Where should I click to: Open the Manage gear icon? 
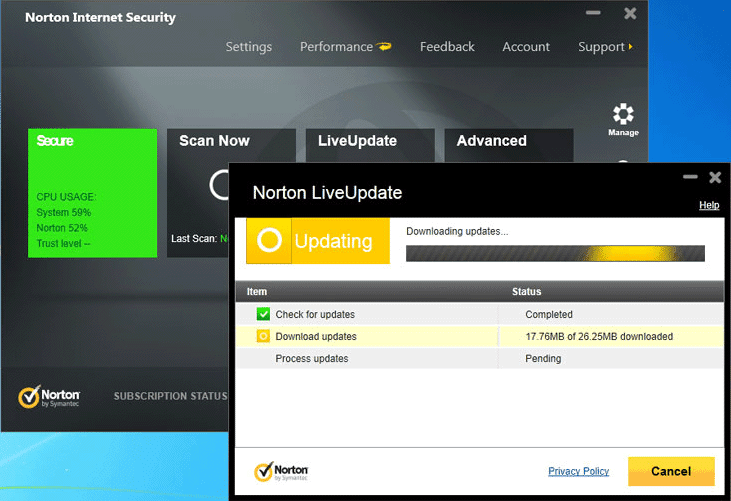click(623, 114)
